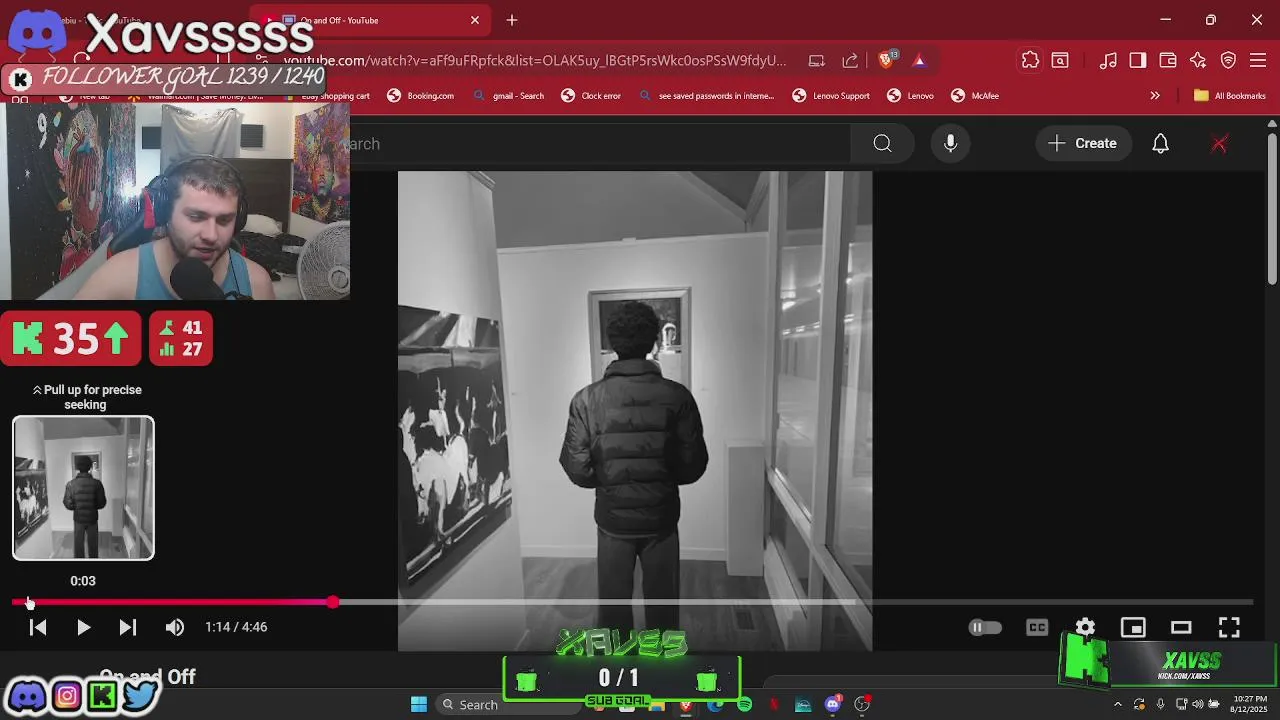Skip to previous video in playlist
The height and width of the screenshot is (720, 1280).
tap(38, 627)
